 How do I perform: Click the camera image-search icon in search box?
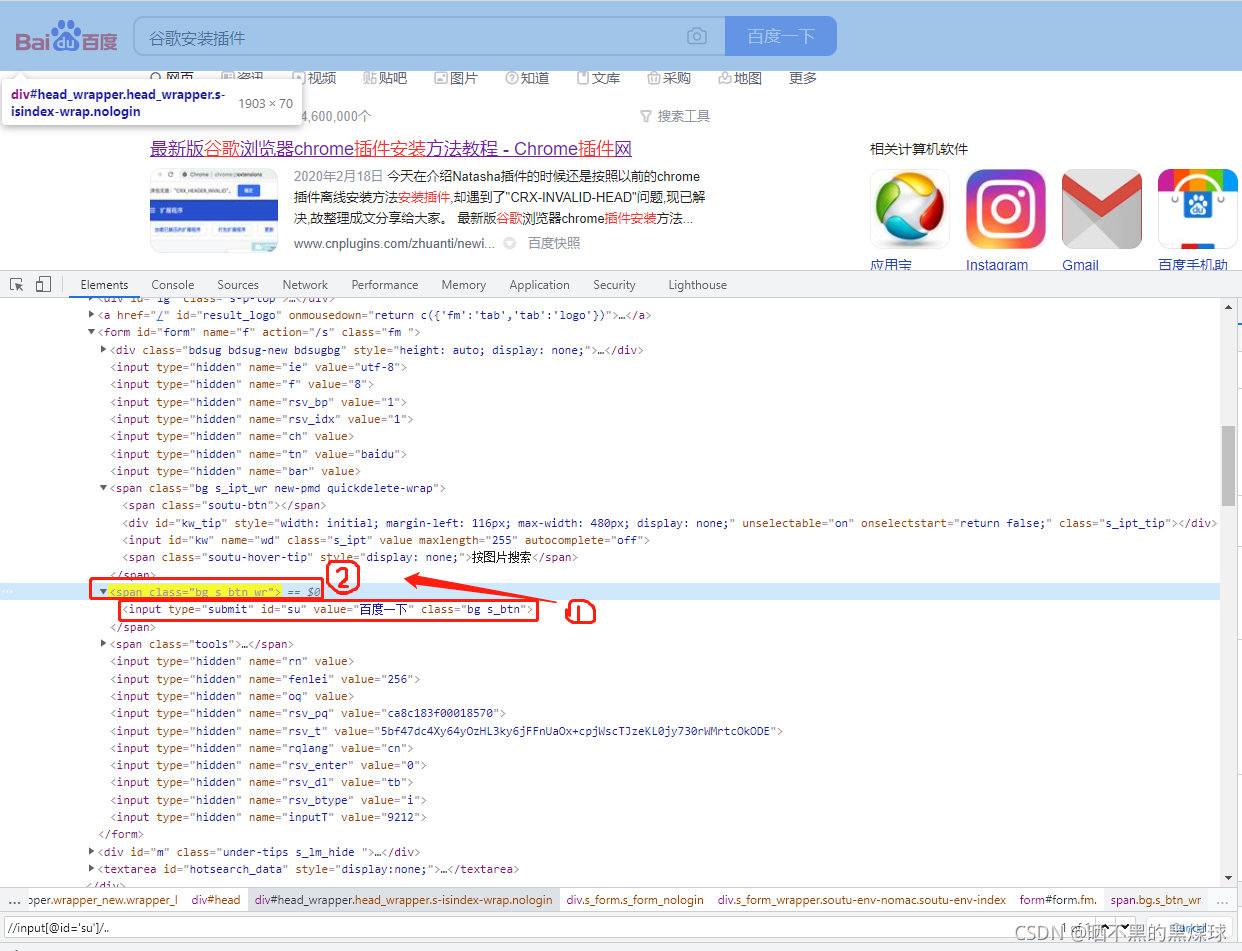point(697,37)
